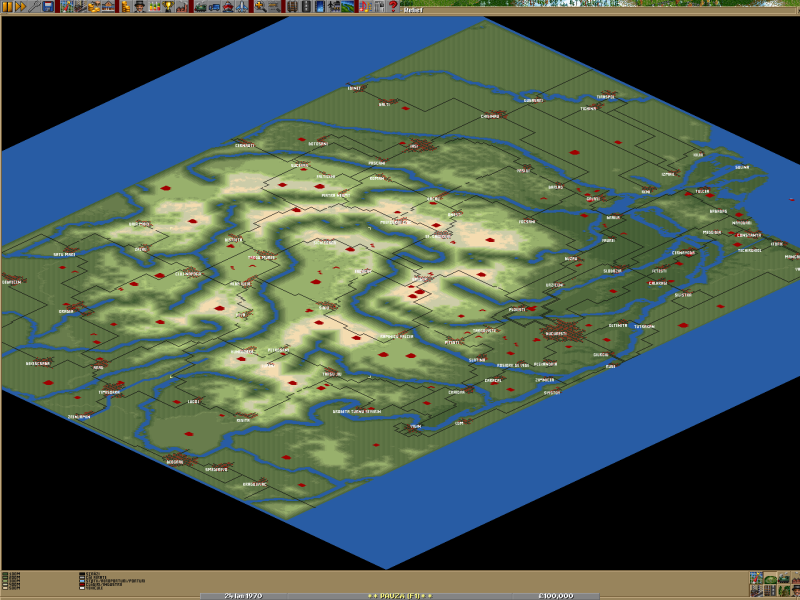The height and width of the screenshot is (600, 800).
Task: Switch map to vegetation view
Action: coord(784,591)
